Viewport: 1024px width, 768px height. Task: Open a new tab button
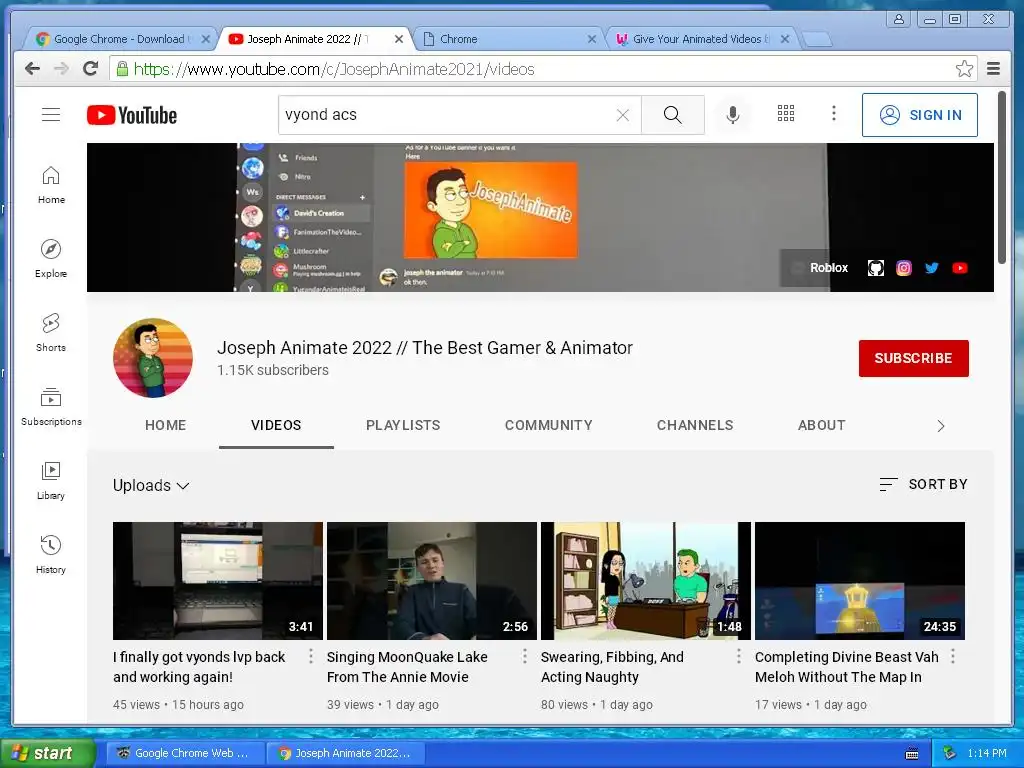pos(816,40)
